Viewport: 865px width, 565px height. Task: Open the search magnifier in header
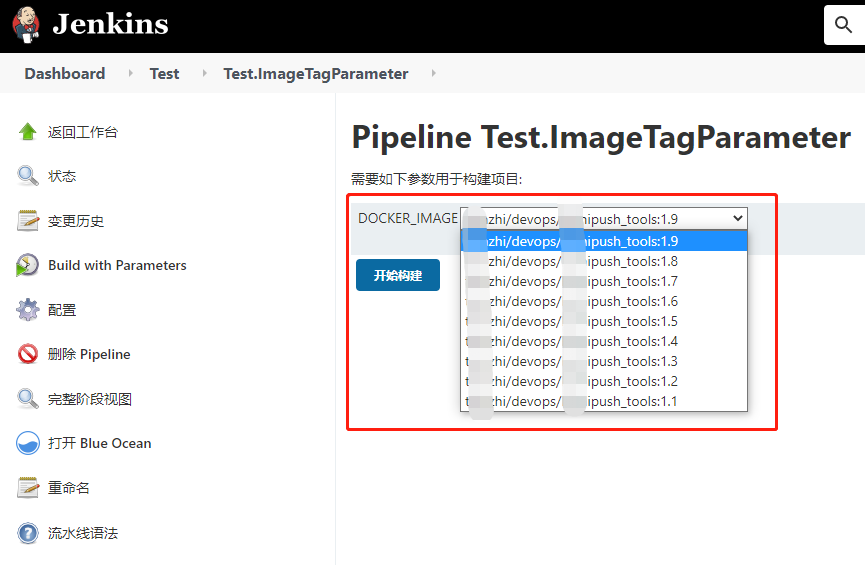[843, 25]
